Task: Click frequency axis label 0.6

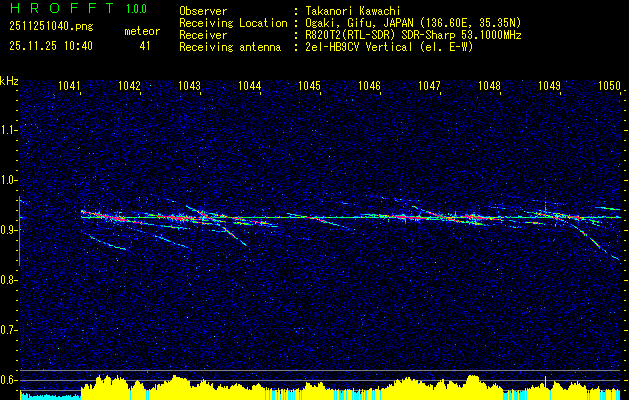Action: click(x=8, y=380)
